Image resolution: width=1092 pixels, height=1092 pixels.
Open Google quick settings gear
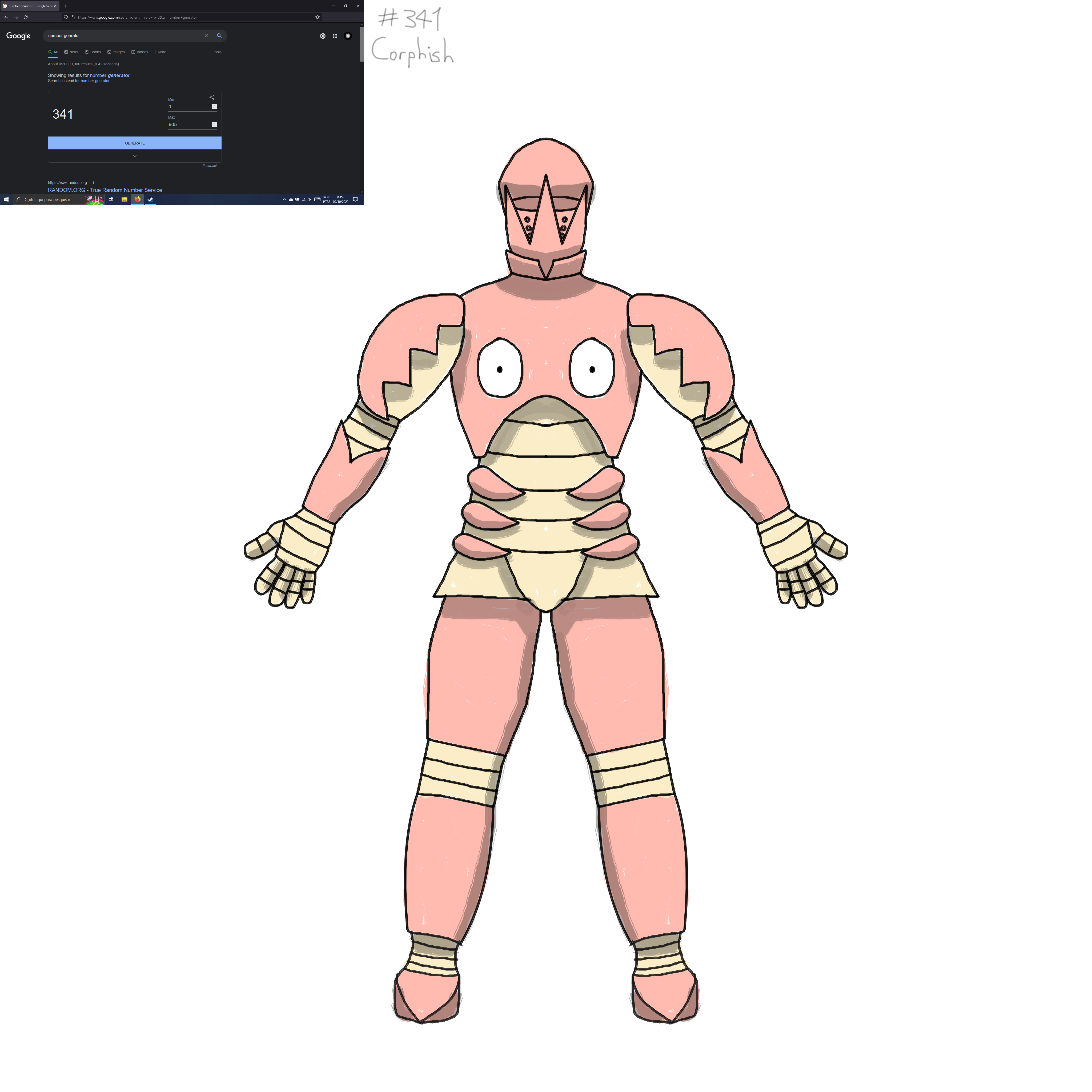[x=323, y=36]
